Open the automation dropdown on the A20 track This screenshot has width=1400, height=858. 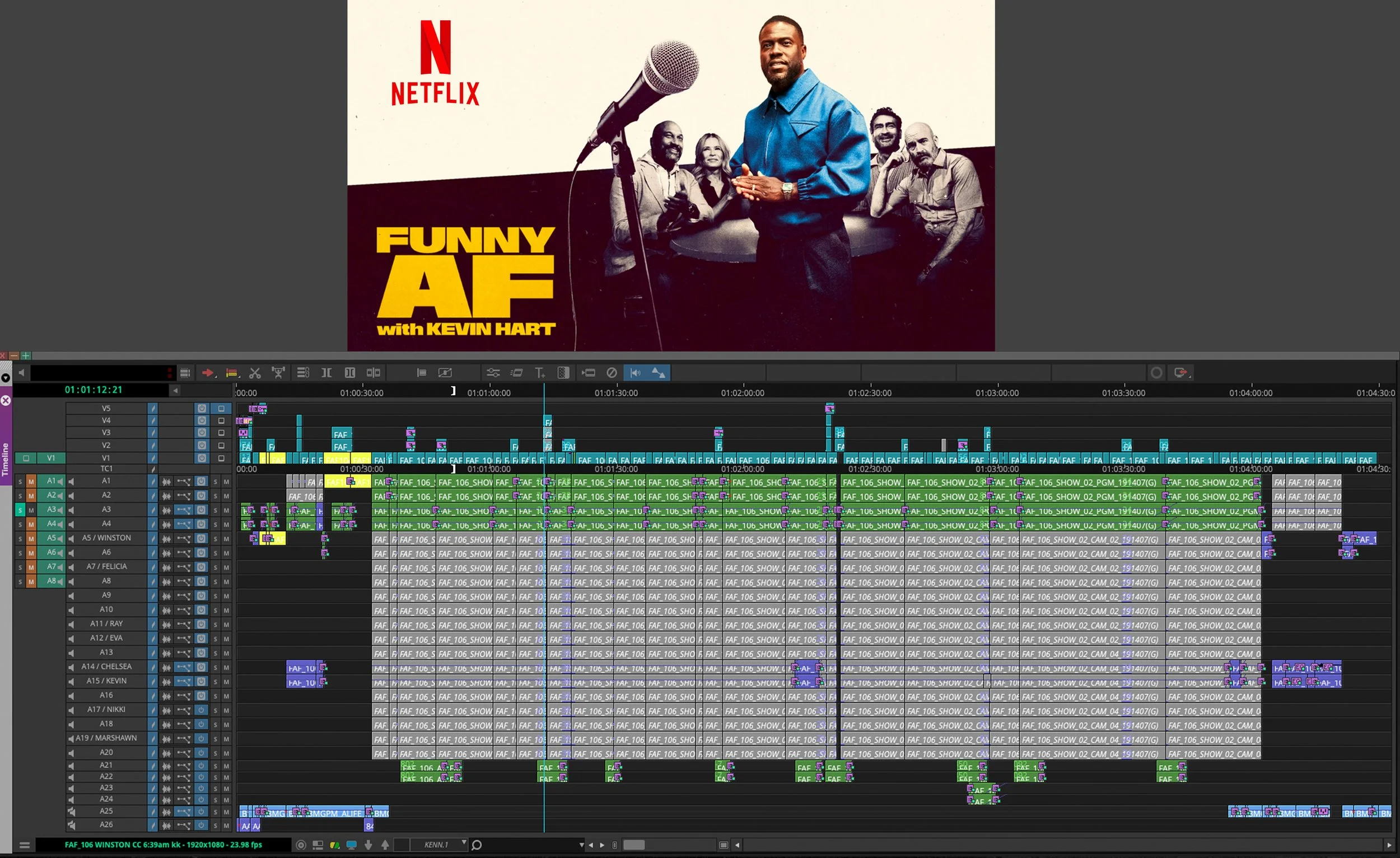pos(184,753)
